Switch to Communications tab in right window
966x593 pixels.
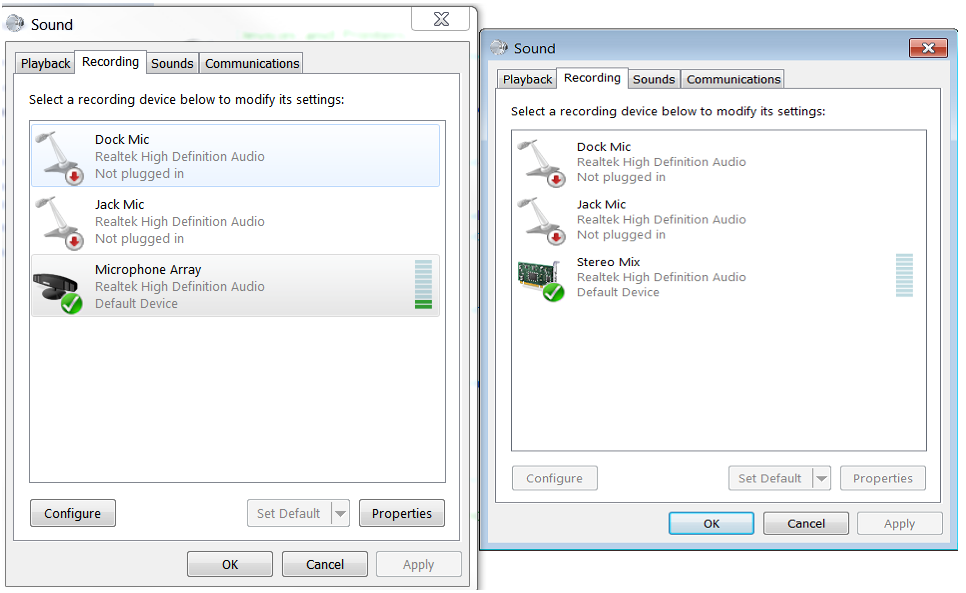coord(733,79)
